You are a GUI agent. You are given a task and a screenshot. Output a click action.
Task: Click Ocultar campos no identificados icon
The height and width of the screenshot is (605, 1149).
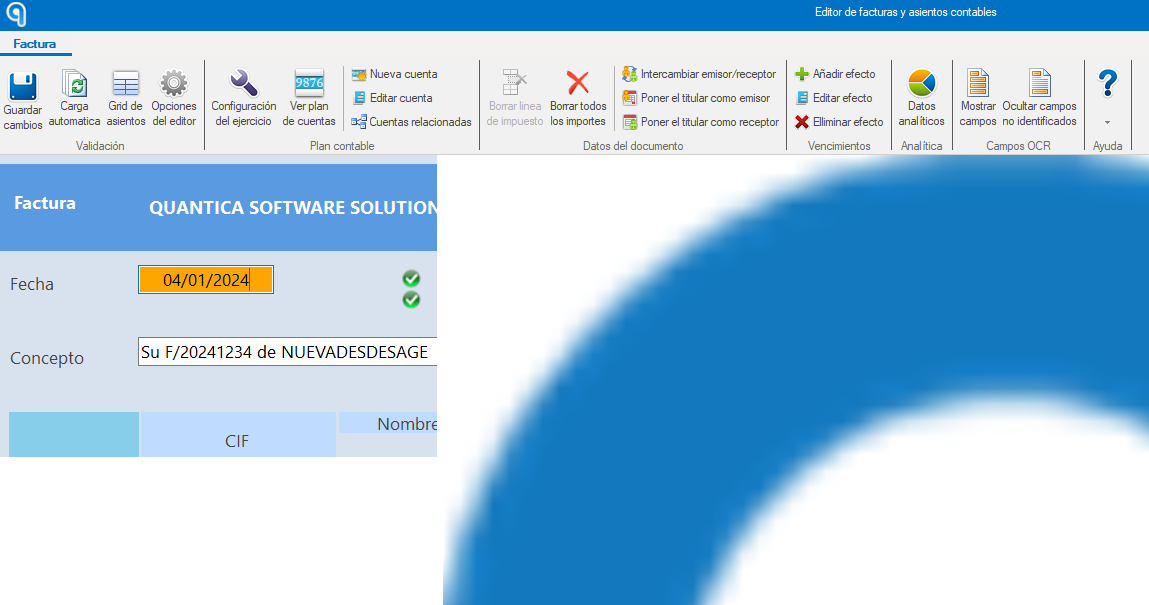pyautogui.click(x=1039, y=83)
